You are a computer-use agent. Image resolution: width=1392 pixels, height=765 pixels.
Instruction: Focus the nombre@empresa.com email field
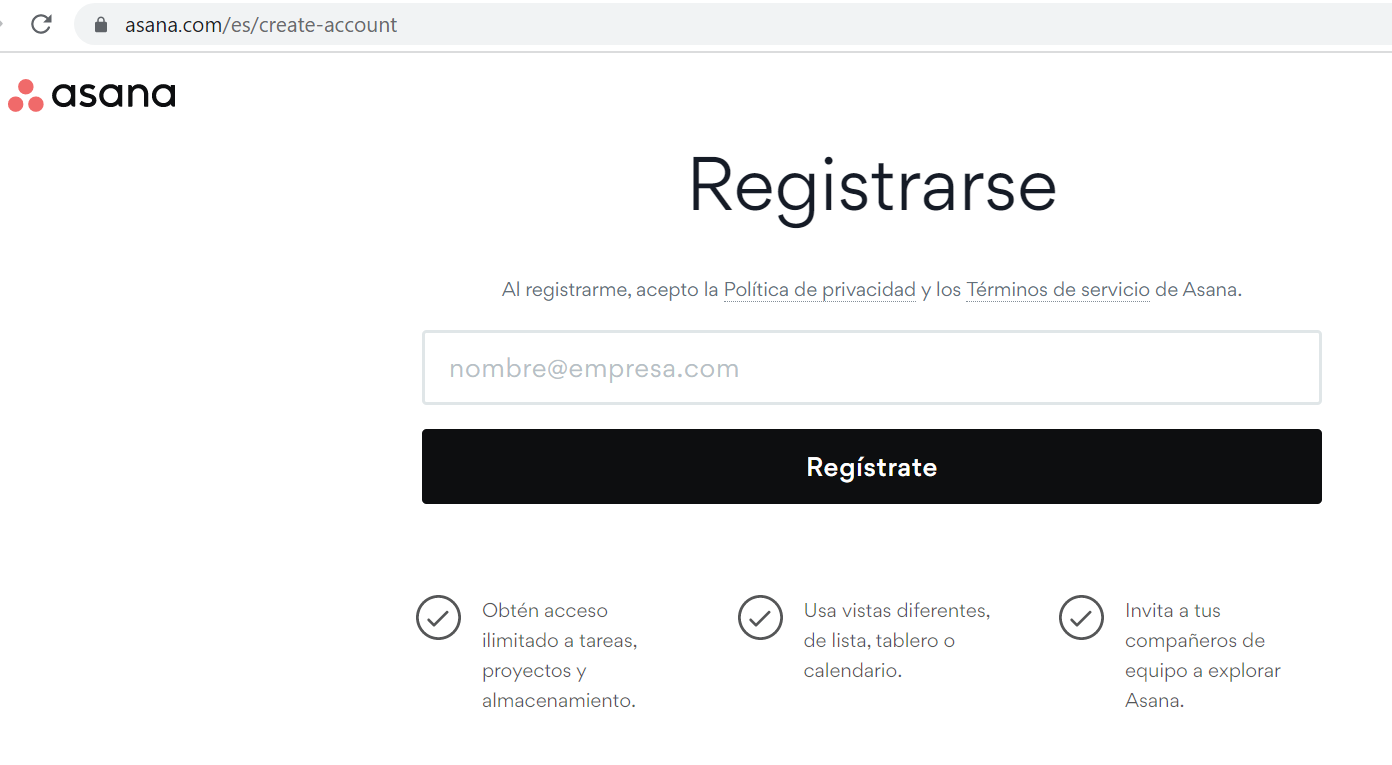[871, 368]
